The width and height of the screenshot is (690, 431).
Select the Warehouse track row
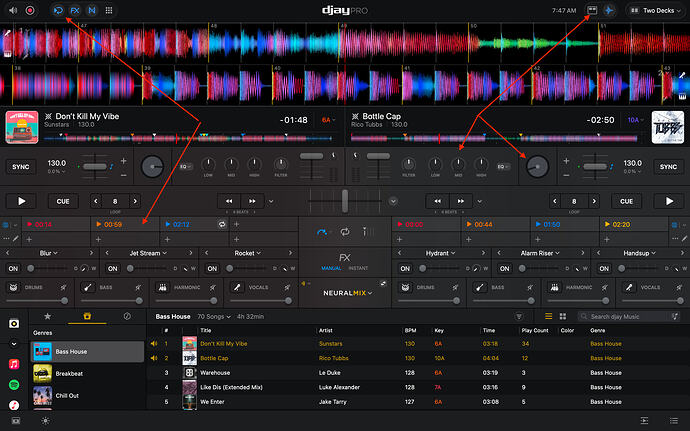[x=418, y=372]
